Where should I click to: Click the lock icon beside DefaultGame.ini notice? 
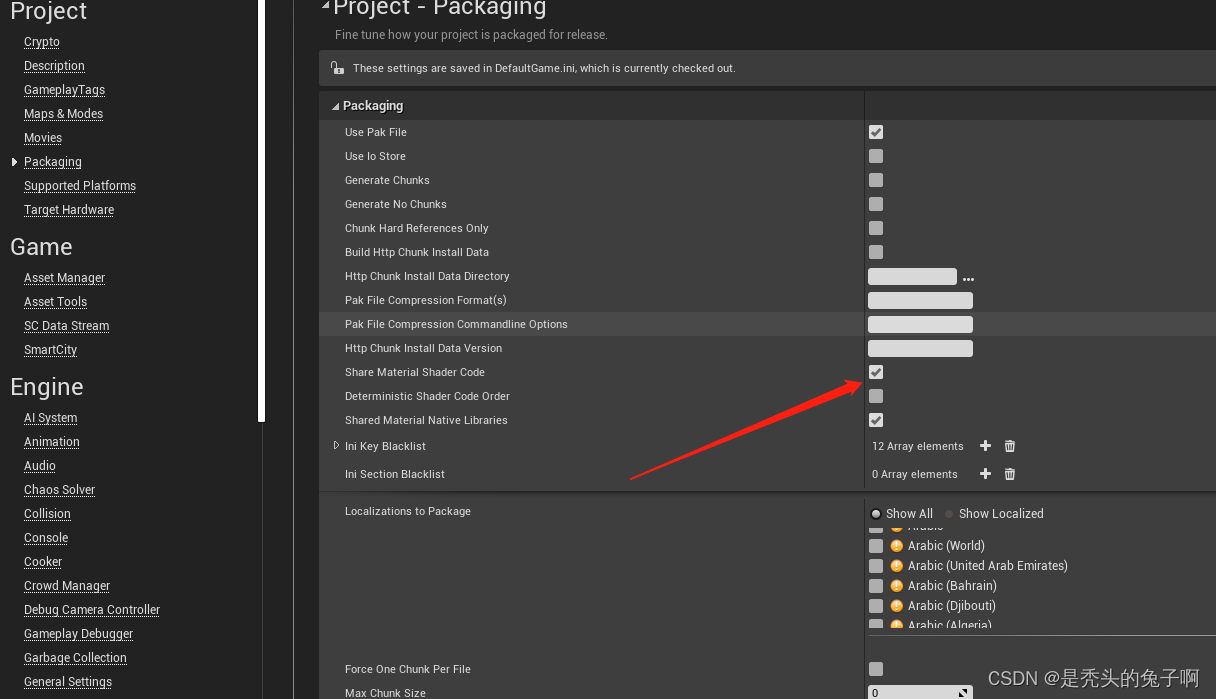(337, 68)
